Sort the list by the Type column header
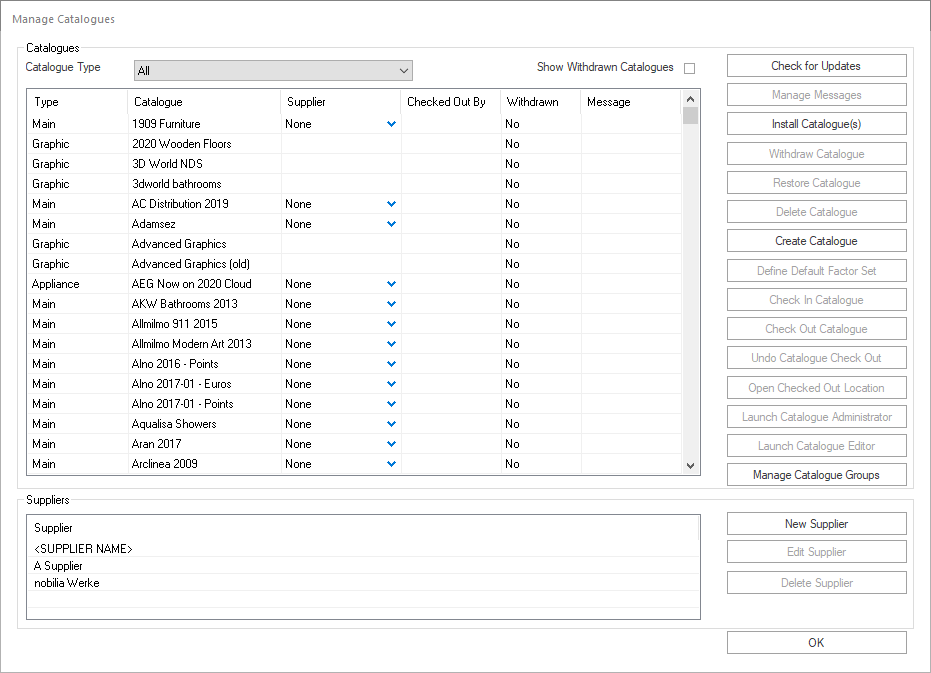931x673 pixels. tap(78, 102)
